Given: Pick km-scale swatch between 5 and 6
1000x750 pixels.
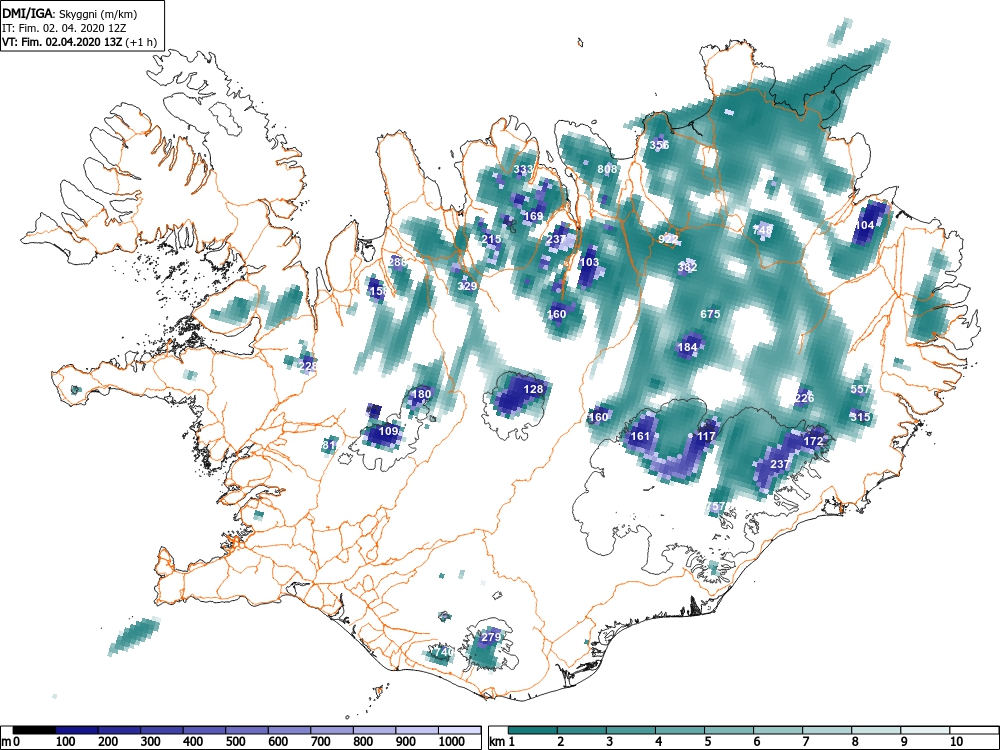Looking at the screenshot, I should pos(729,730).
